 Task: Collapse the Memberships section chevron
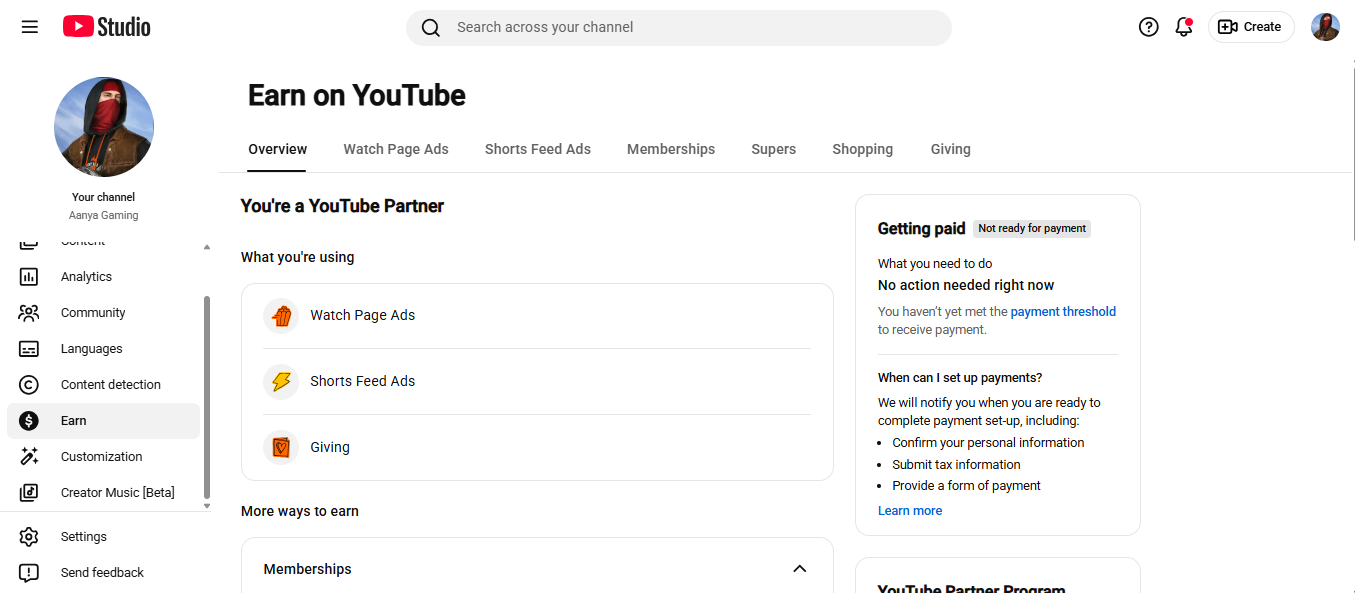coord(799,569)
